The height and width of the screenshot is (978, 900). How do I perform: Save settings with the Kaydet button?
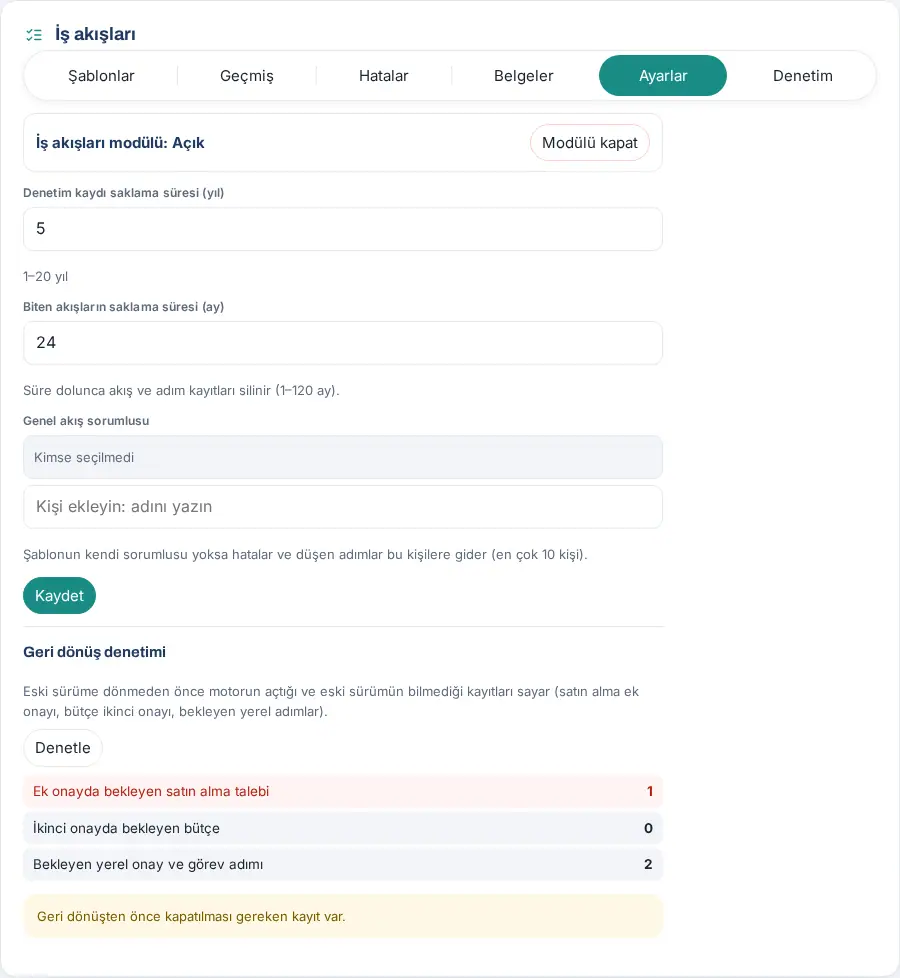(59, 596)
